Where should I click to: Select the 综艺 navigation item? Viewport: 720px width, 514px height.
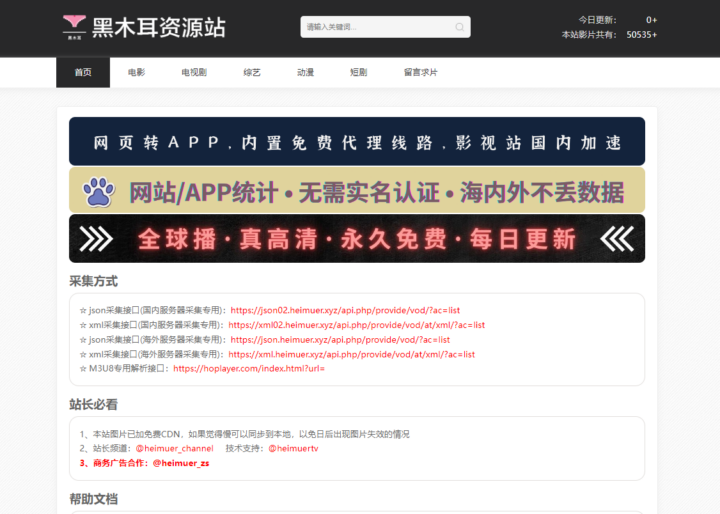click(x=252, y=72)
